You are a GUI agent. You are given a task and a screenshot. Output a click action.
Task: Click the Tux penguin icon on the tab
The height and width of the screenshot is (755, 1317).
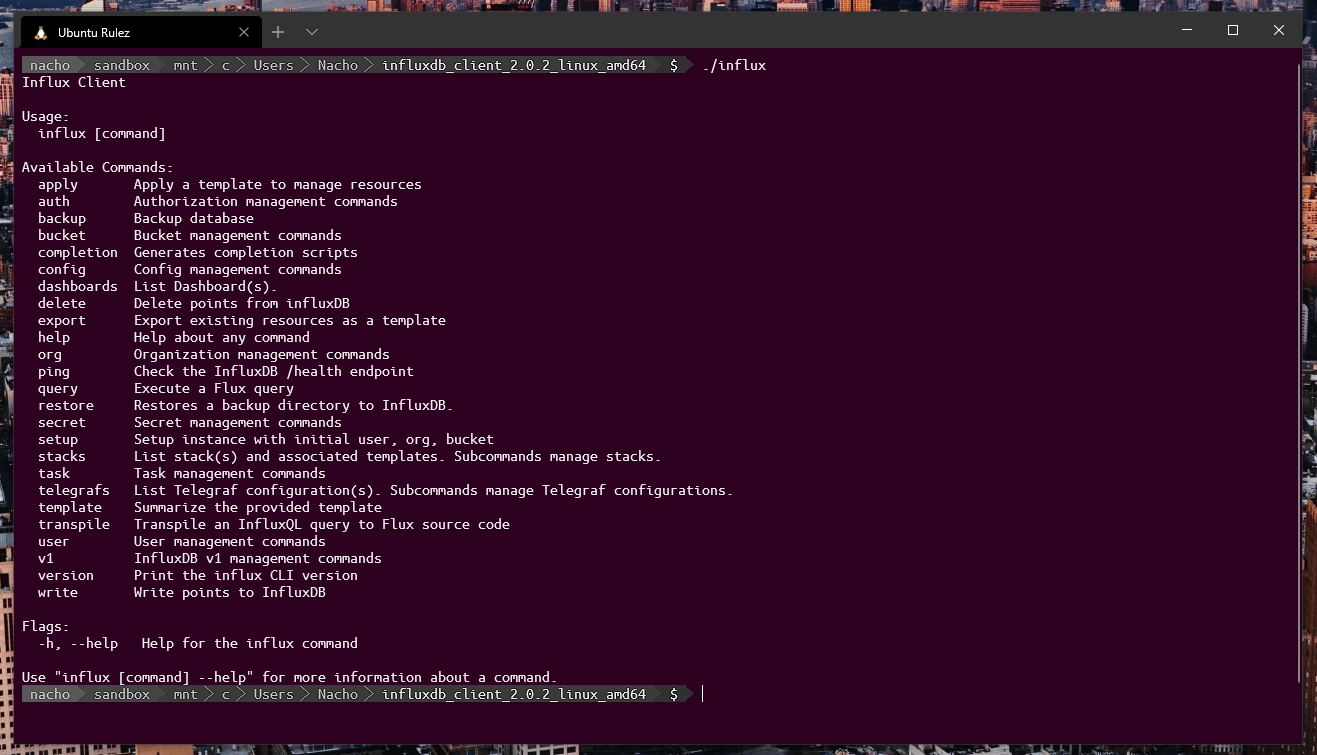[x=40, y=32]
